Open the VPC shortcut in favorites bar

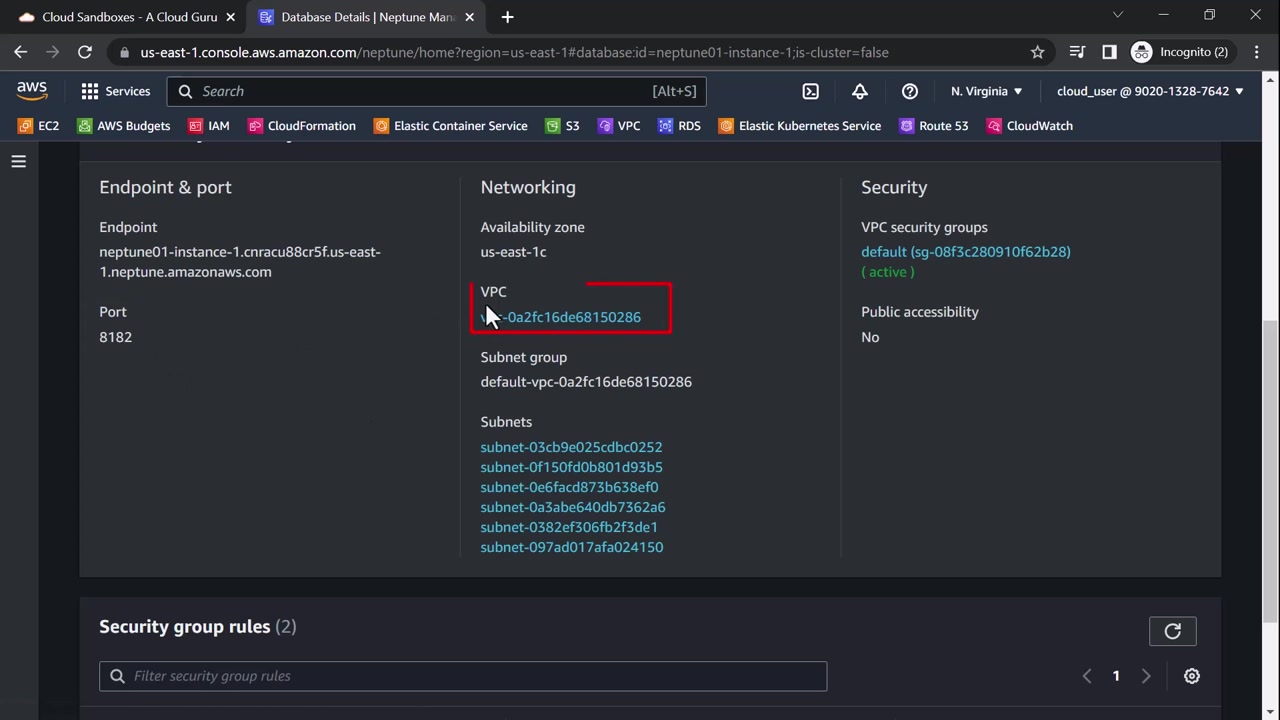pos(619,126)
